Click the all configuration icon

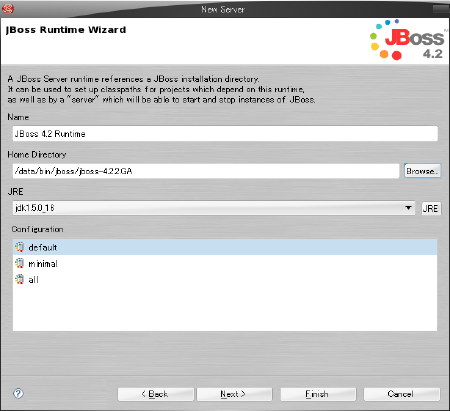coord(19,279)
